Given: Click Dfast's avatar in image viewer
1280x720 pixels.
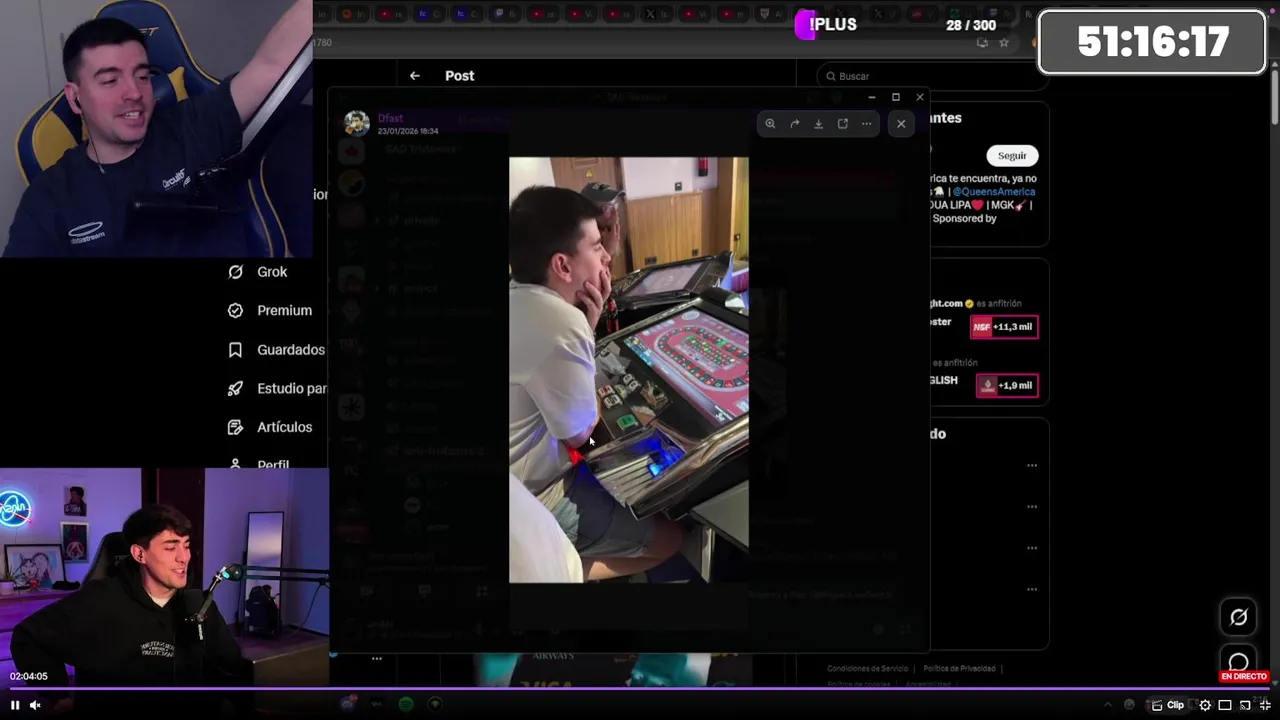Looking at the screenshot, I should click(357, 123).
